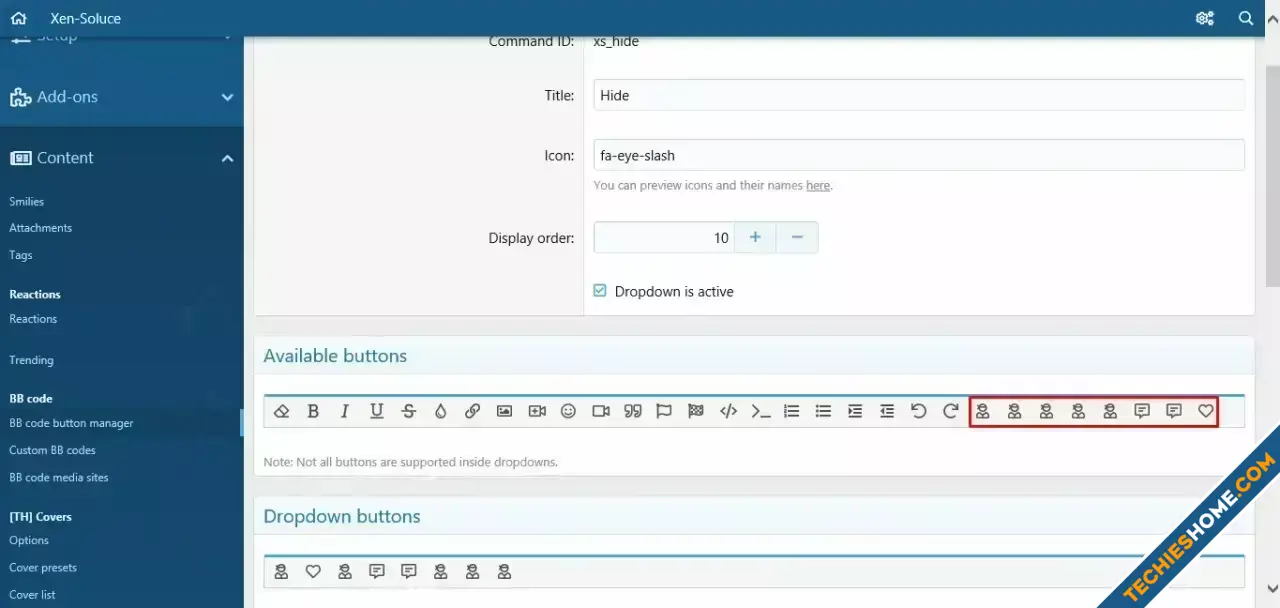Open the settings gears icon in header
1280x608 pixels.
[x=1204, y=18]
